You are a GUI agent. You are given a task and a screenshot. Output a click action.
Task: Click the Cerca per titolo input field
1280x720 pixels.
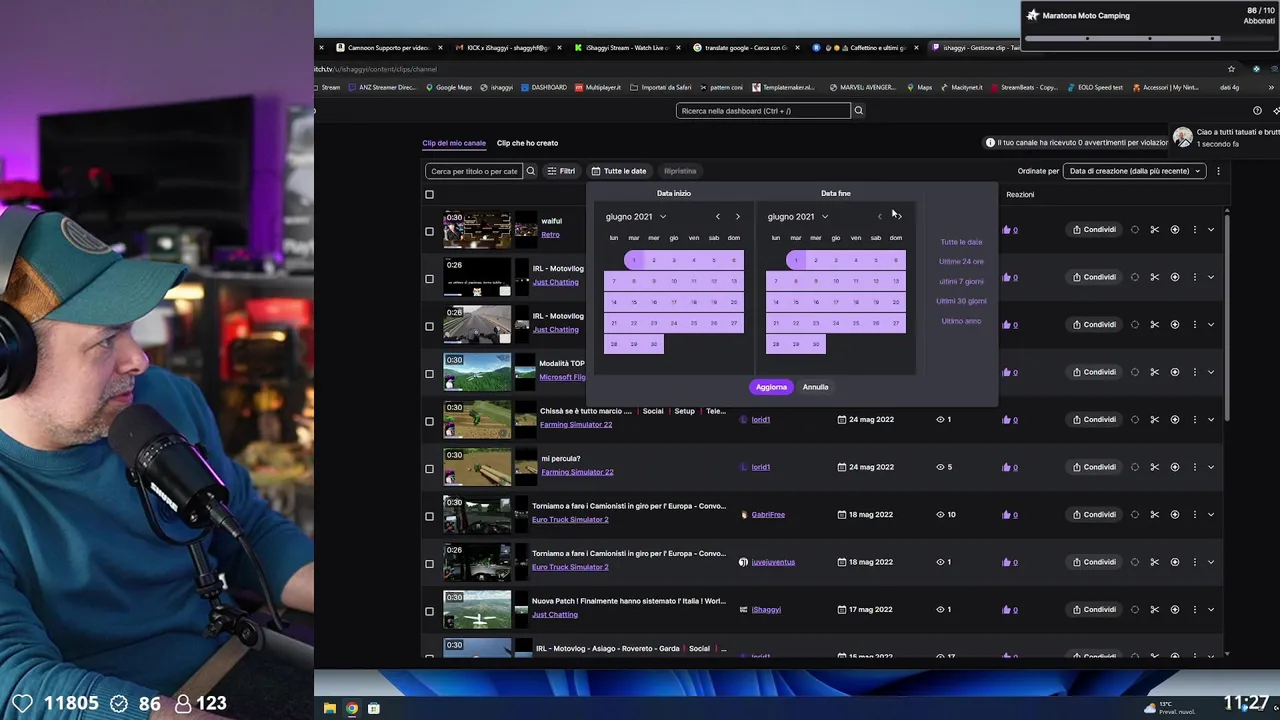[x=473, y=171]
